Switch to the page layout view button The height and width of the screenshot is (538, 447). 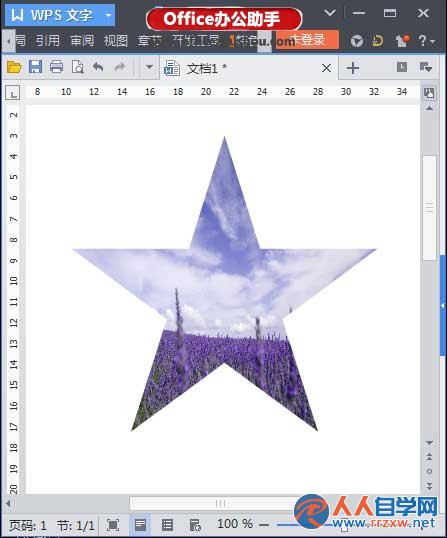140,525
